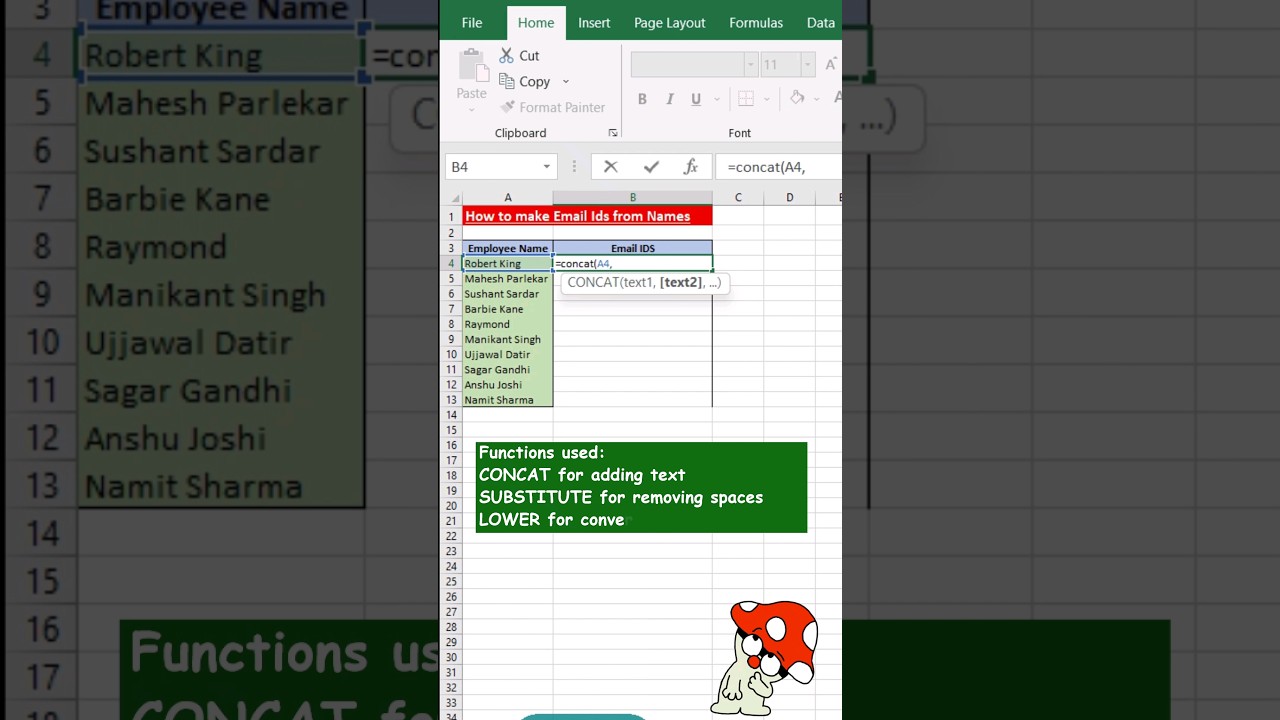Click the cell containing Mahesh Parlekar

pyautogui.click(x=508, y=279)
